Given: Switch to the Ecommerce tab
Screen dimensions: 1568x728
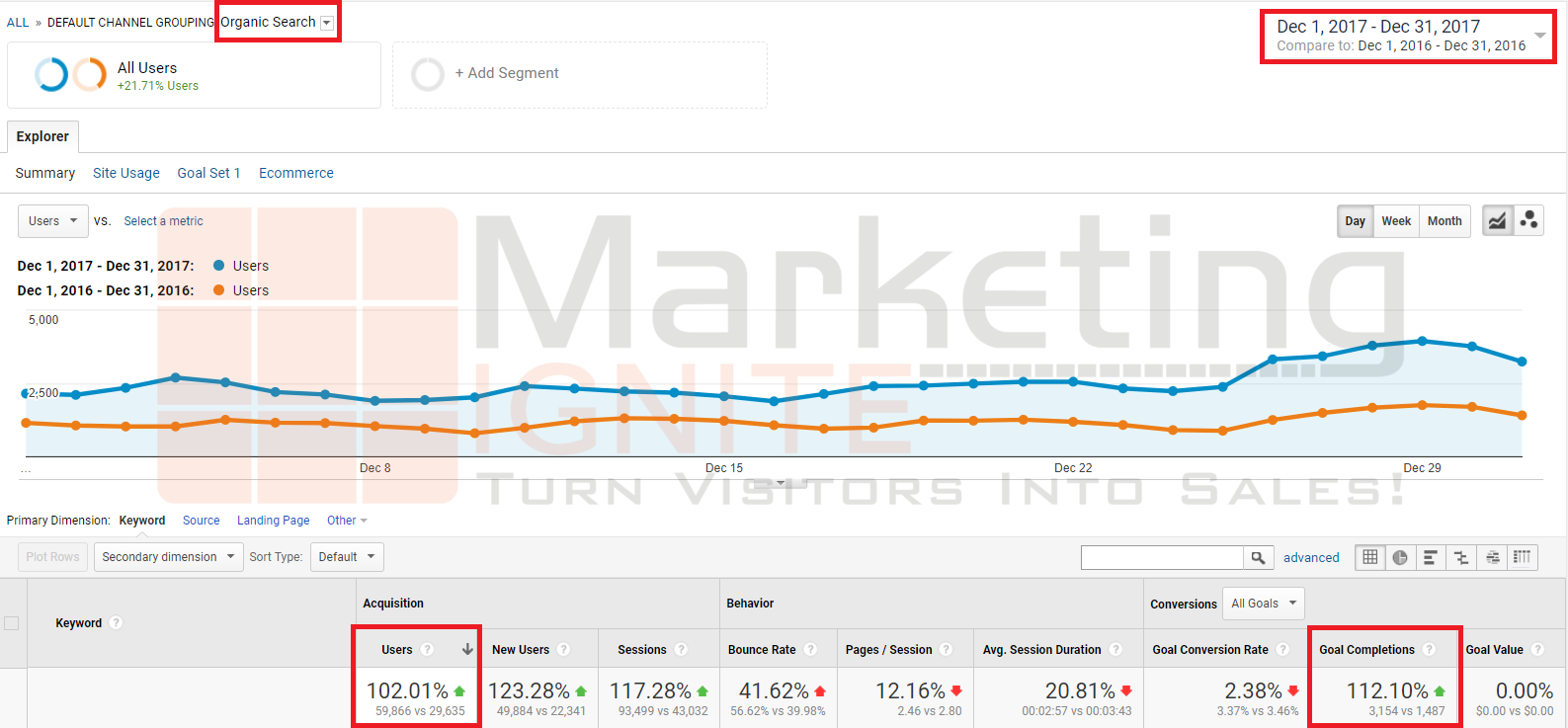Looking at the screenshot, I should (295, 173).
